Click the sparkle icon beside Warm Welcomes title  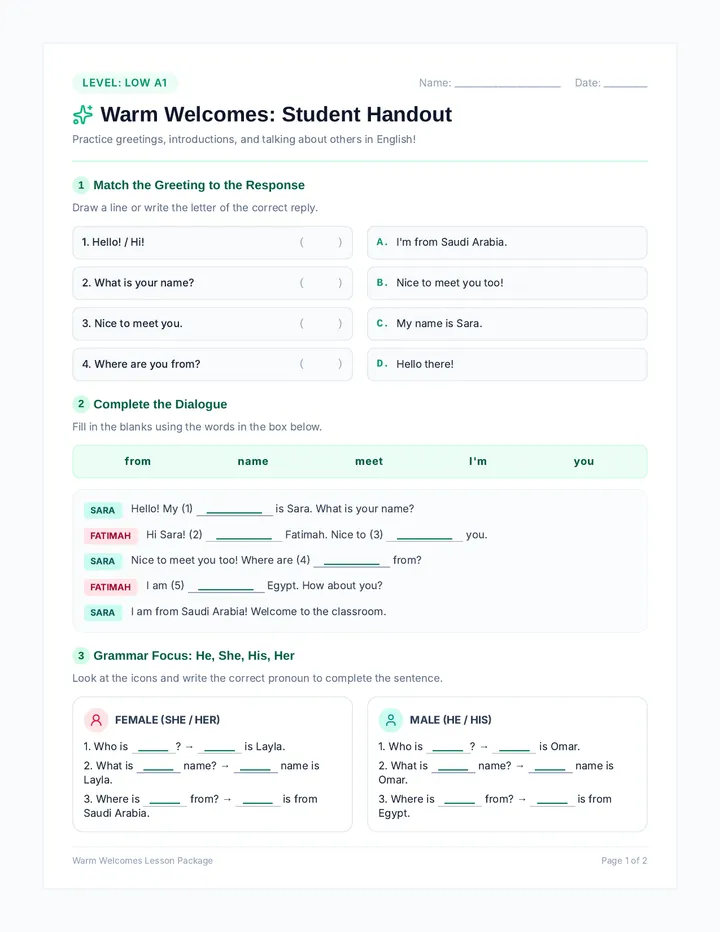click(x=83, y=114)
